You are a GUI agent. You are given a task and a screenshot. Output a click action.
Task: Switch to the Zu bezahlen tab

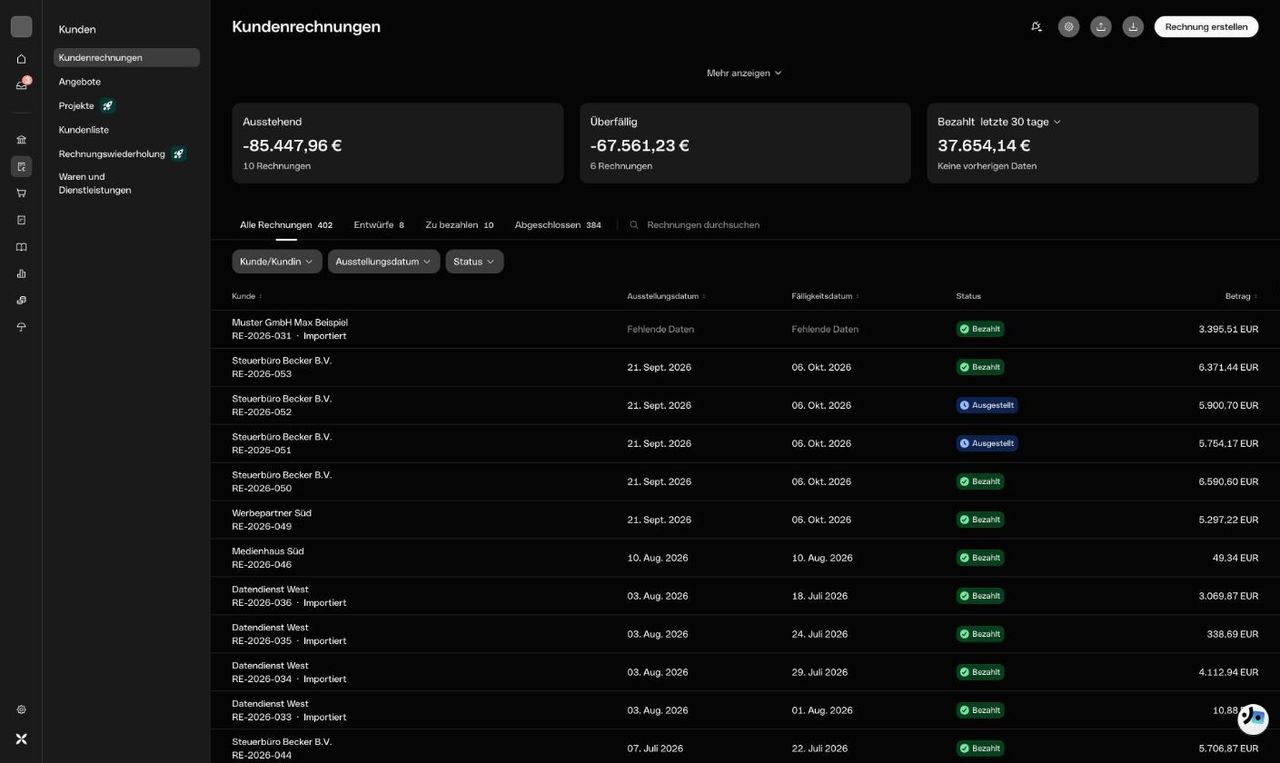tap(459, 225)
